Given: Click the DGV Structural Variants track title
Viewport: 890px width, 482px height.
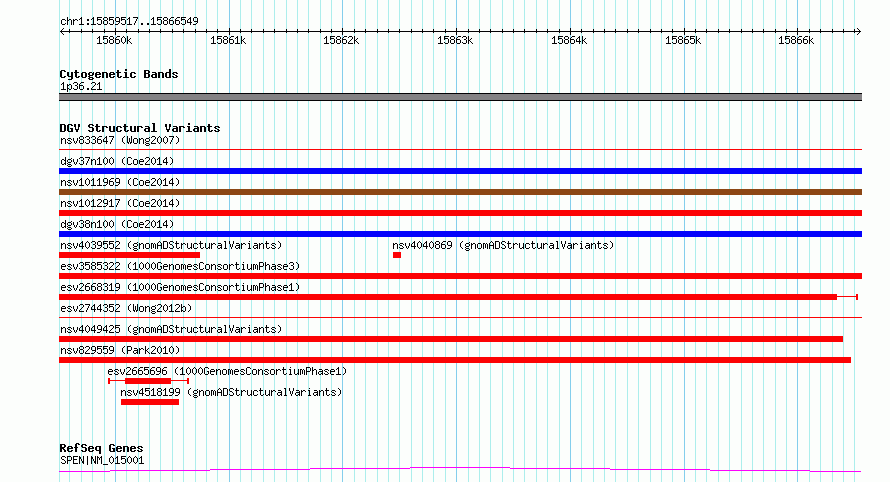Looking at the screenshot, I should click(x=140, y=128).
